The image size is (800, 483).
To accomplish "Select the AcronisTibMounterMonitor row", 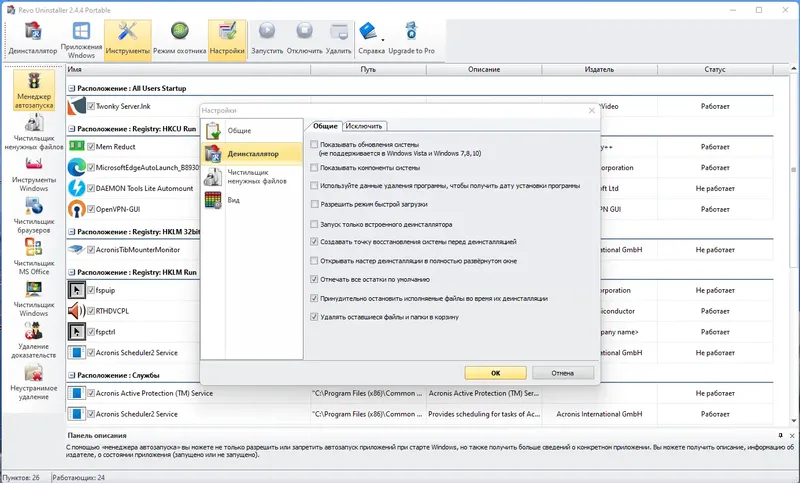I will click(419, 250).
